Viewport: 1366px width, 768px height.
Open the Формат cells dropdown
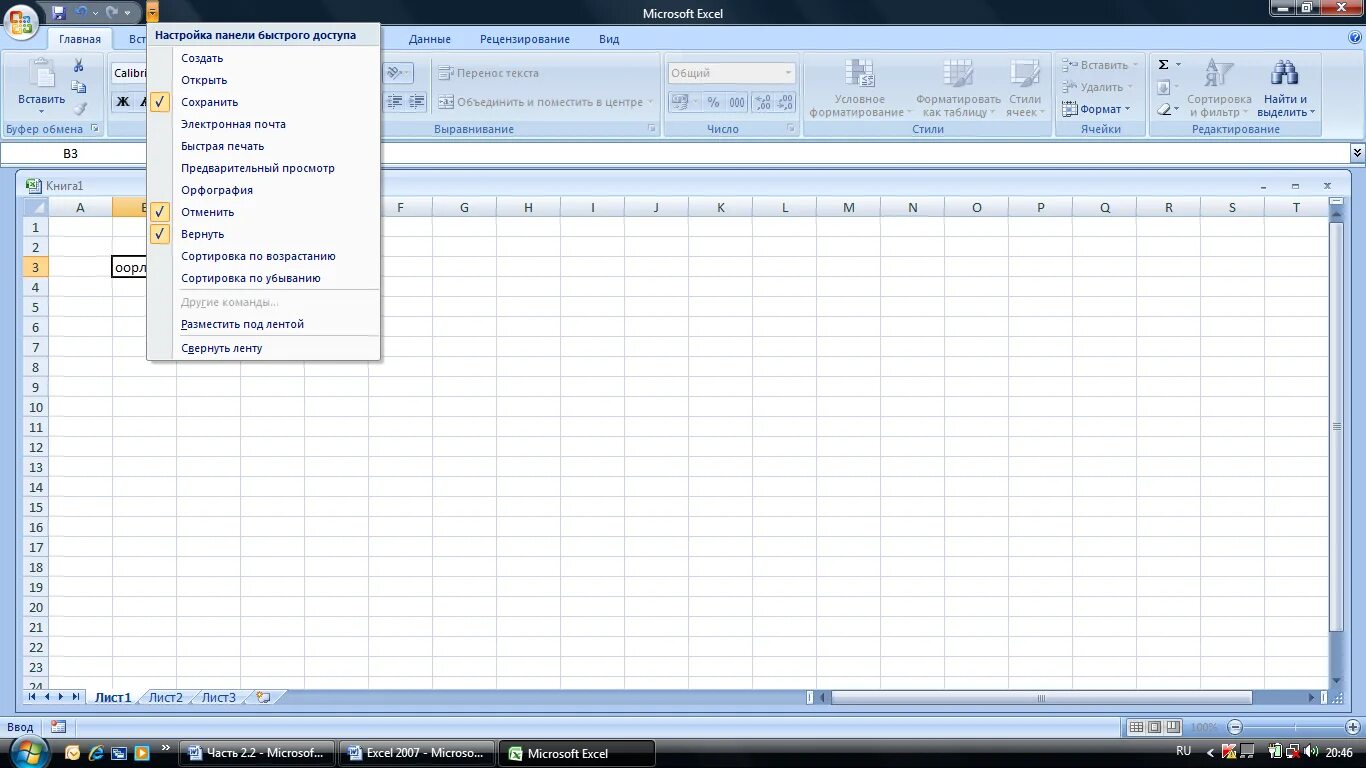coord(1097,109)
